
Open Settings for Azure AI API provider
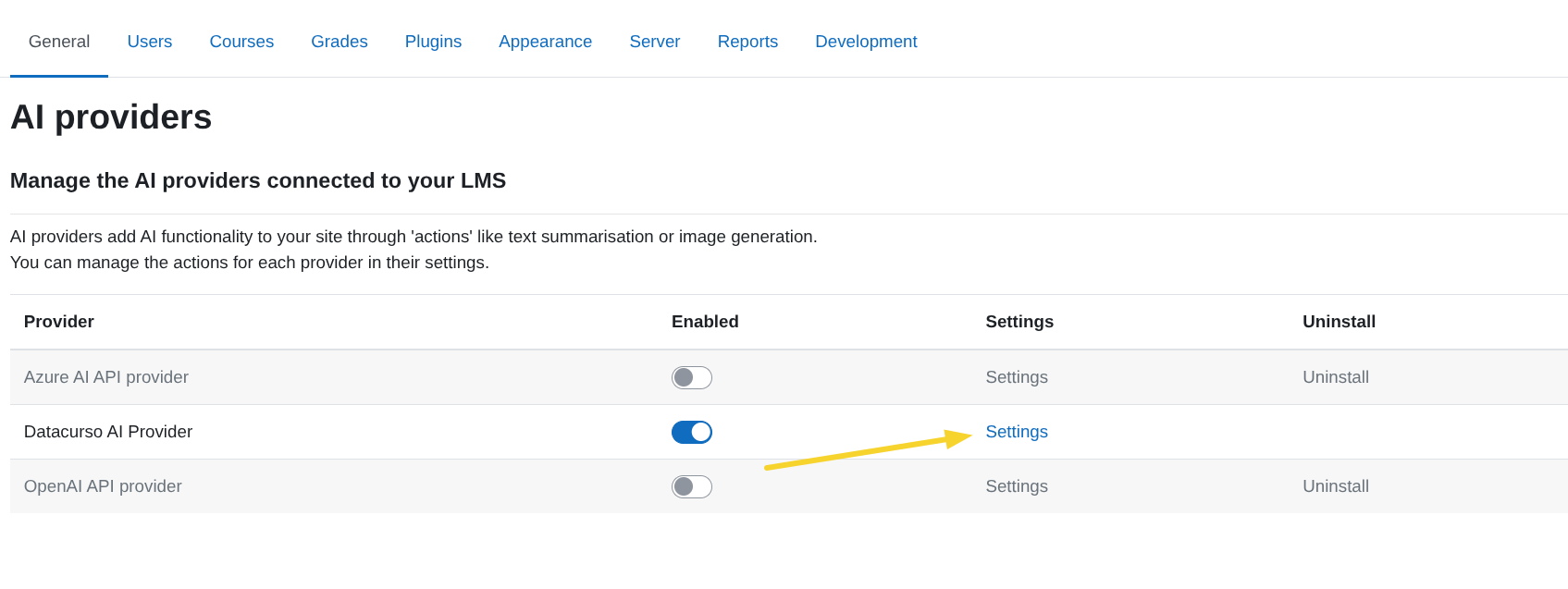[1016, 377]
